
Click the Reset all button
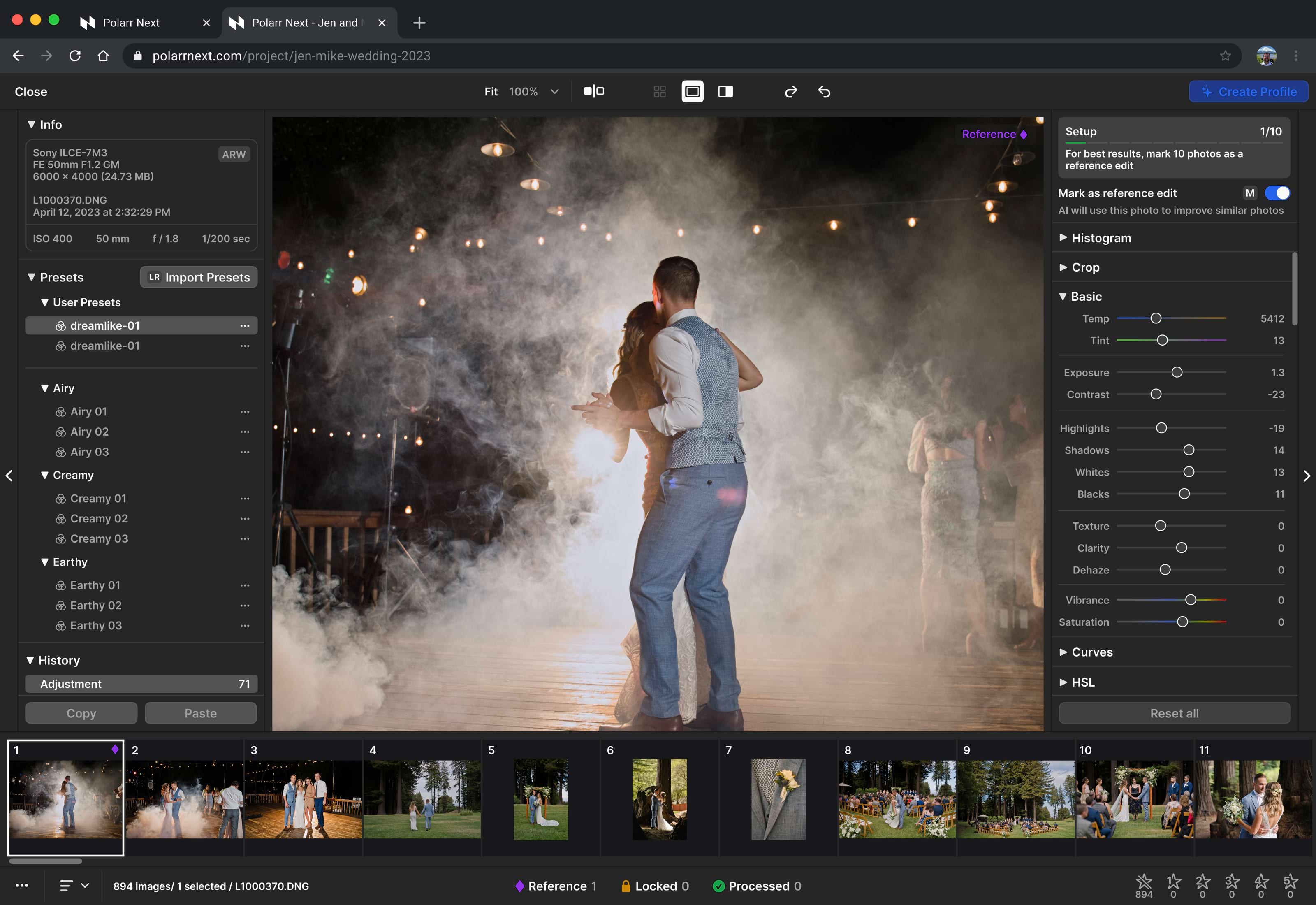[x=1174, y=713]
